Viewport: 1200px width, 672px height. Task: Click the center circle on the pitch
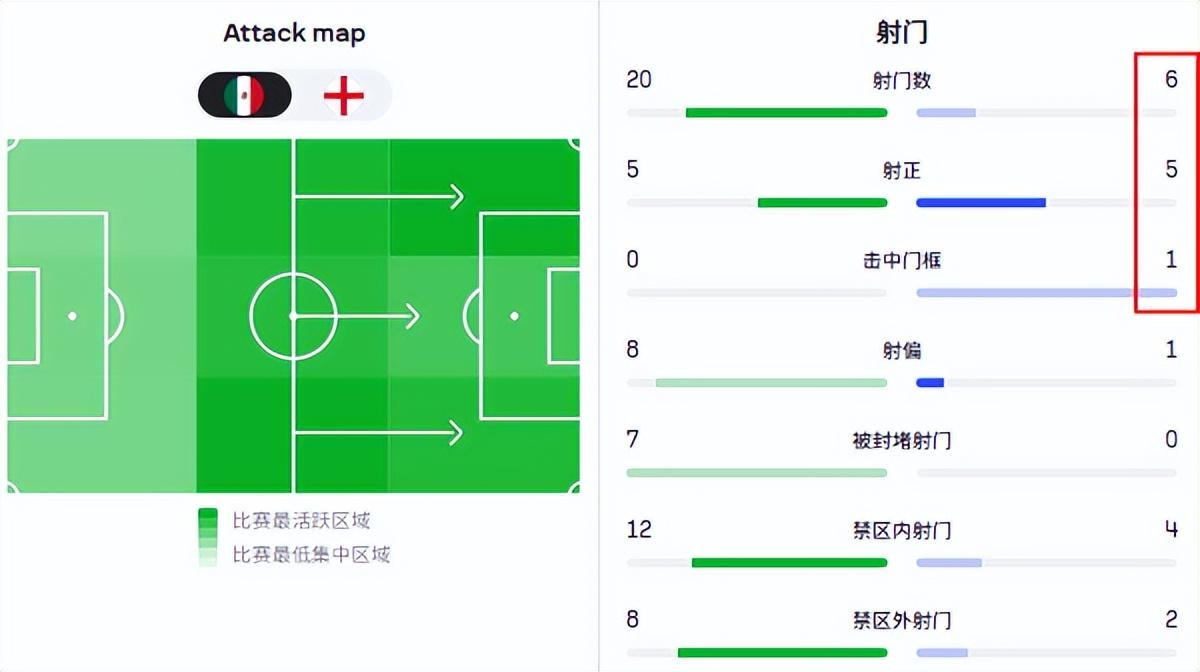293,316
